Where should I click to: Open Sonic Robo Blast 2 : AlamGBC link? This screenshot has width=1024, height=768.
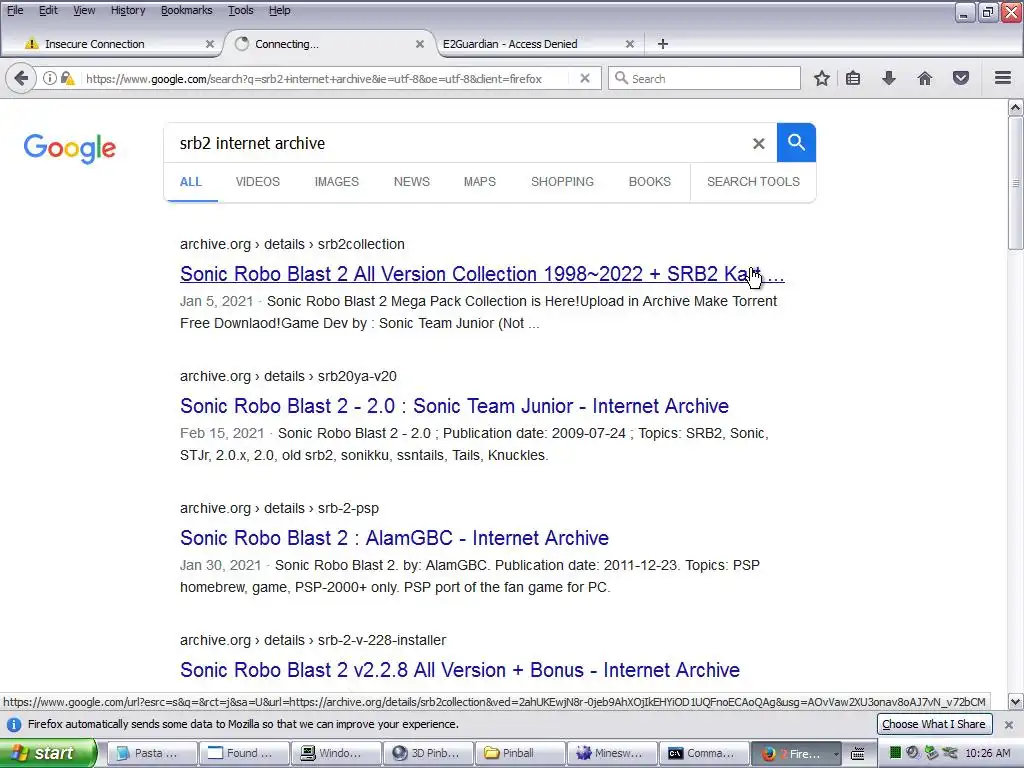[394, 537]
